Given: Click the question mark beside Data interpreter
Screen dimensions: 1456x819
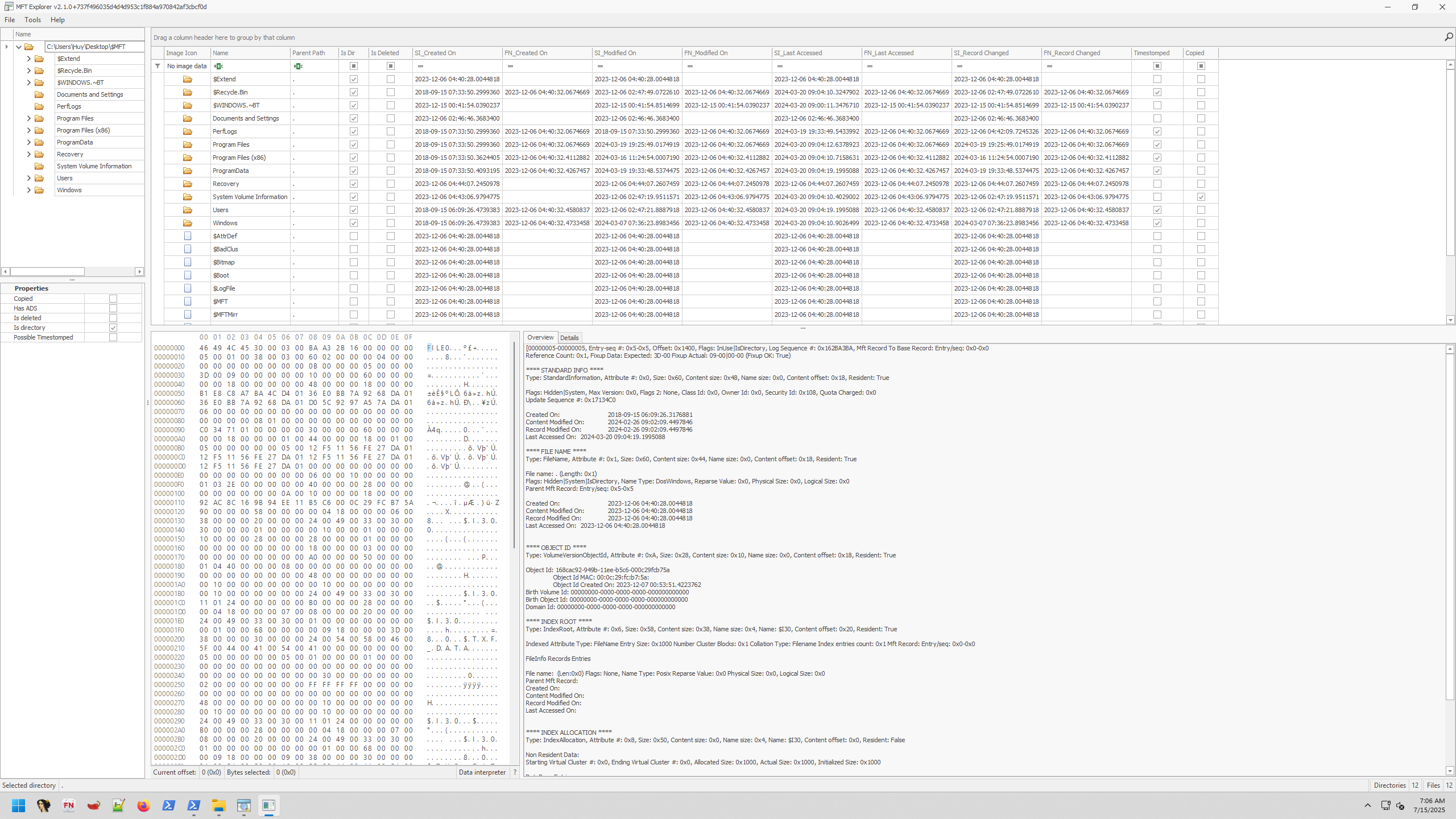Looking at the screenshot, I should point(515,772).
